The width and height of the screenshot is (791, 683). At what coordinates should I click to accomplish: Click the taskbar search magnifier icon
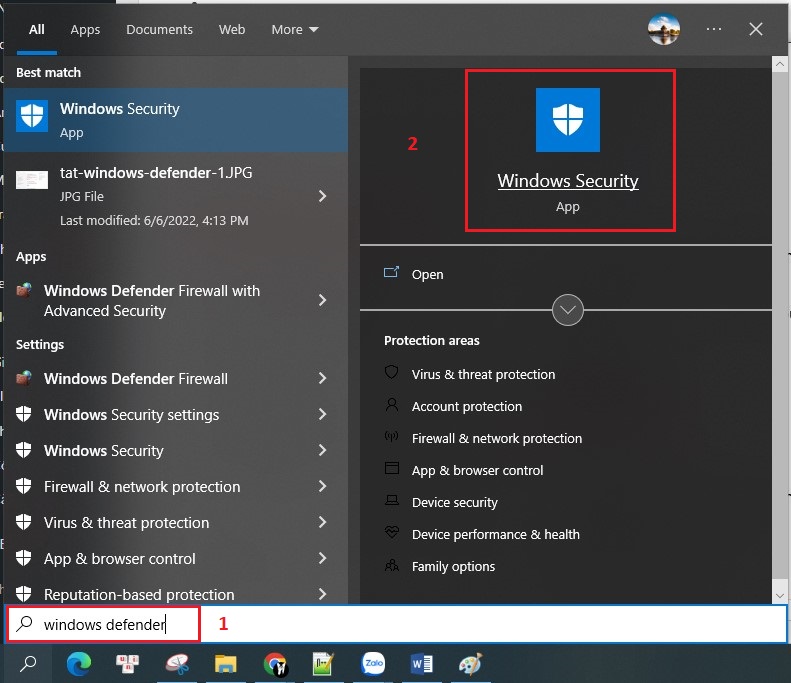tap(28, 664)
